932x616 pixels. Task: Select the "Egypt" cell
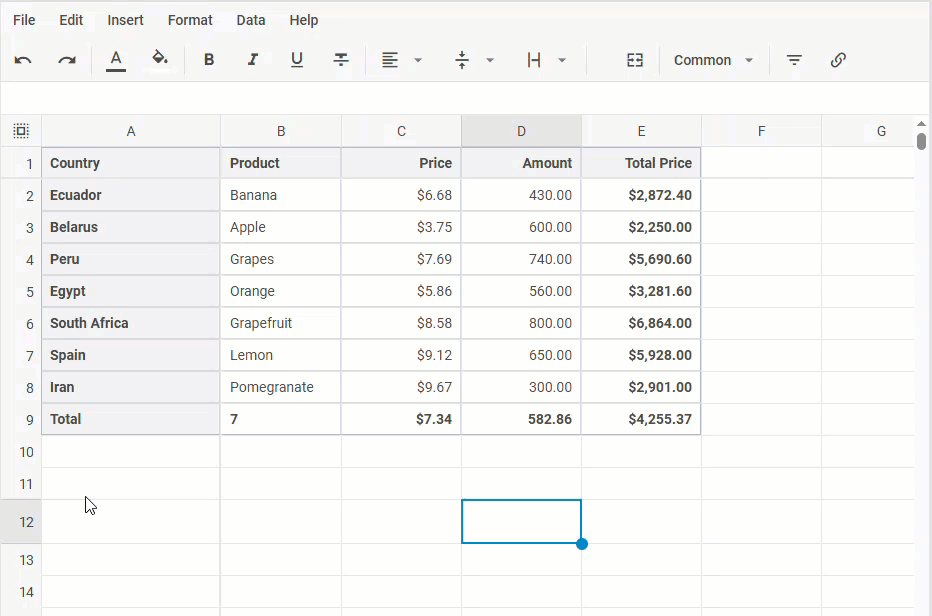tap(131, 291)
